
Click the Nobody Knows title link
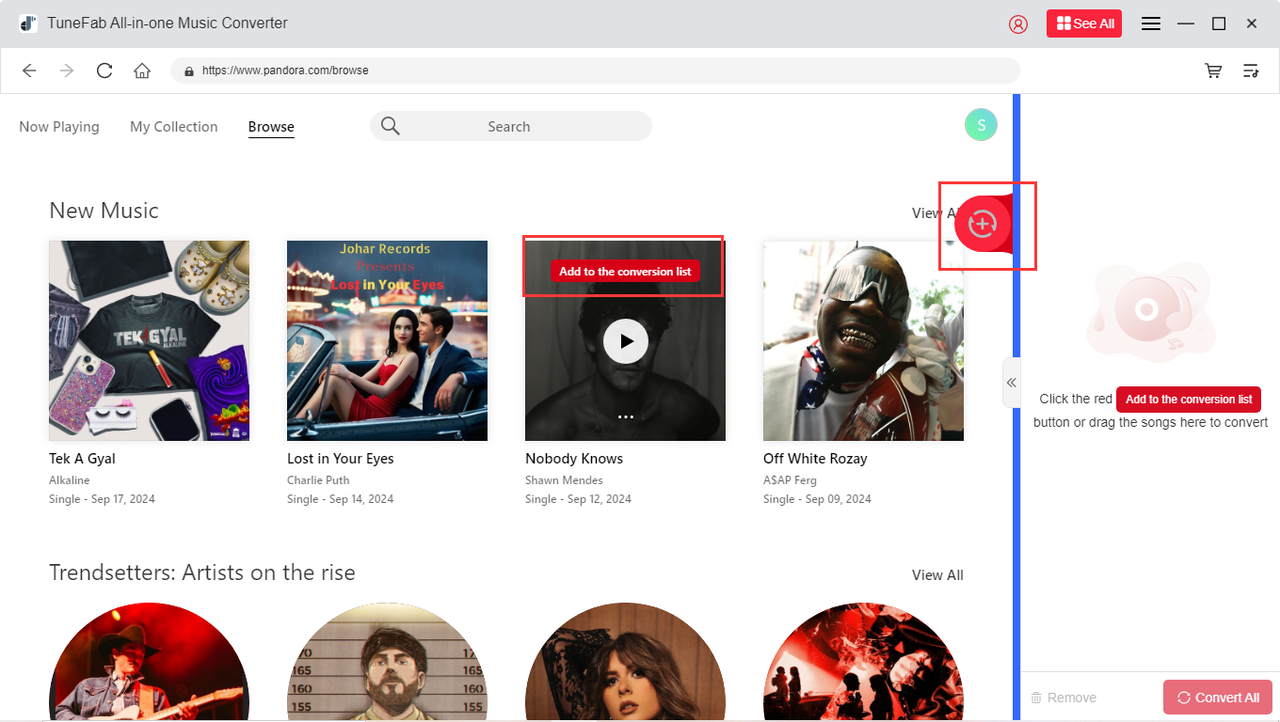point(574,459)
